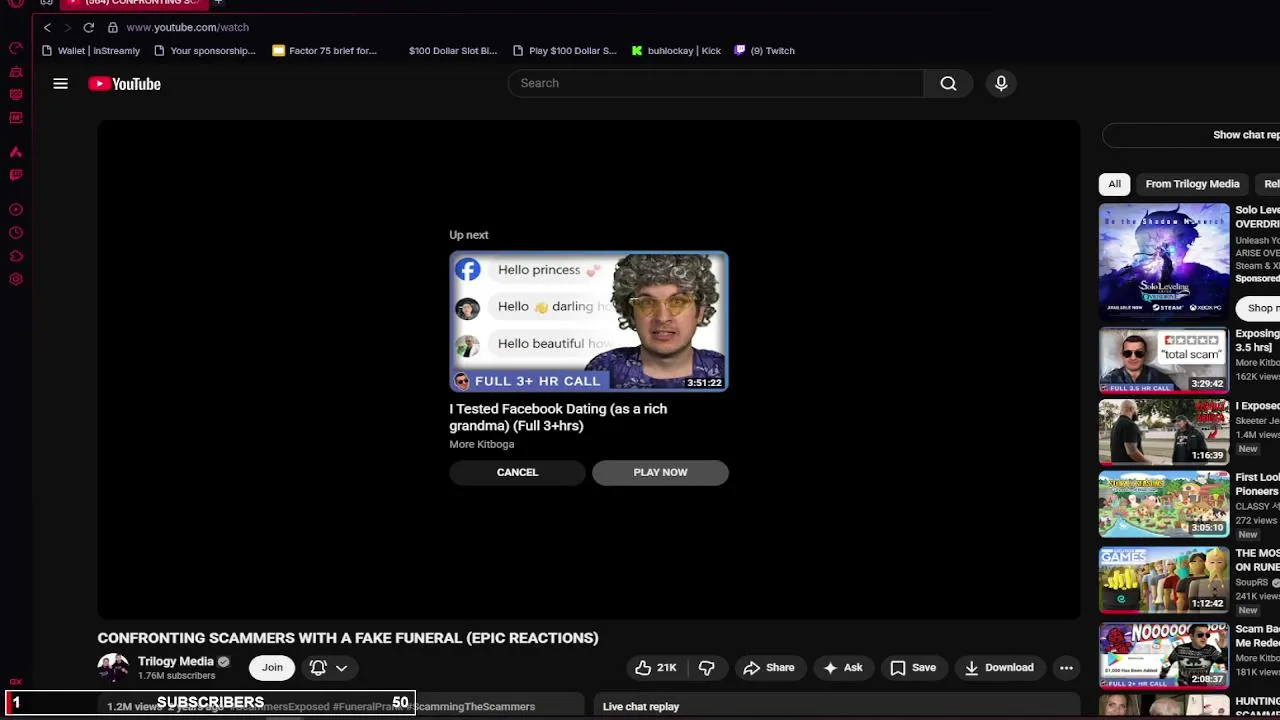Click the Live chat replay heading
This screenshot has width=1280, height=720.
(641, 706)
